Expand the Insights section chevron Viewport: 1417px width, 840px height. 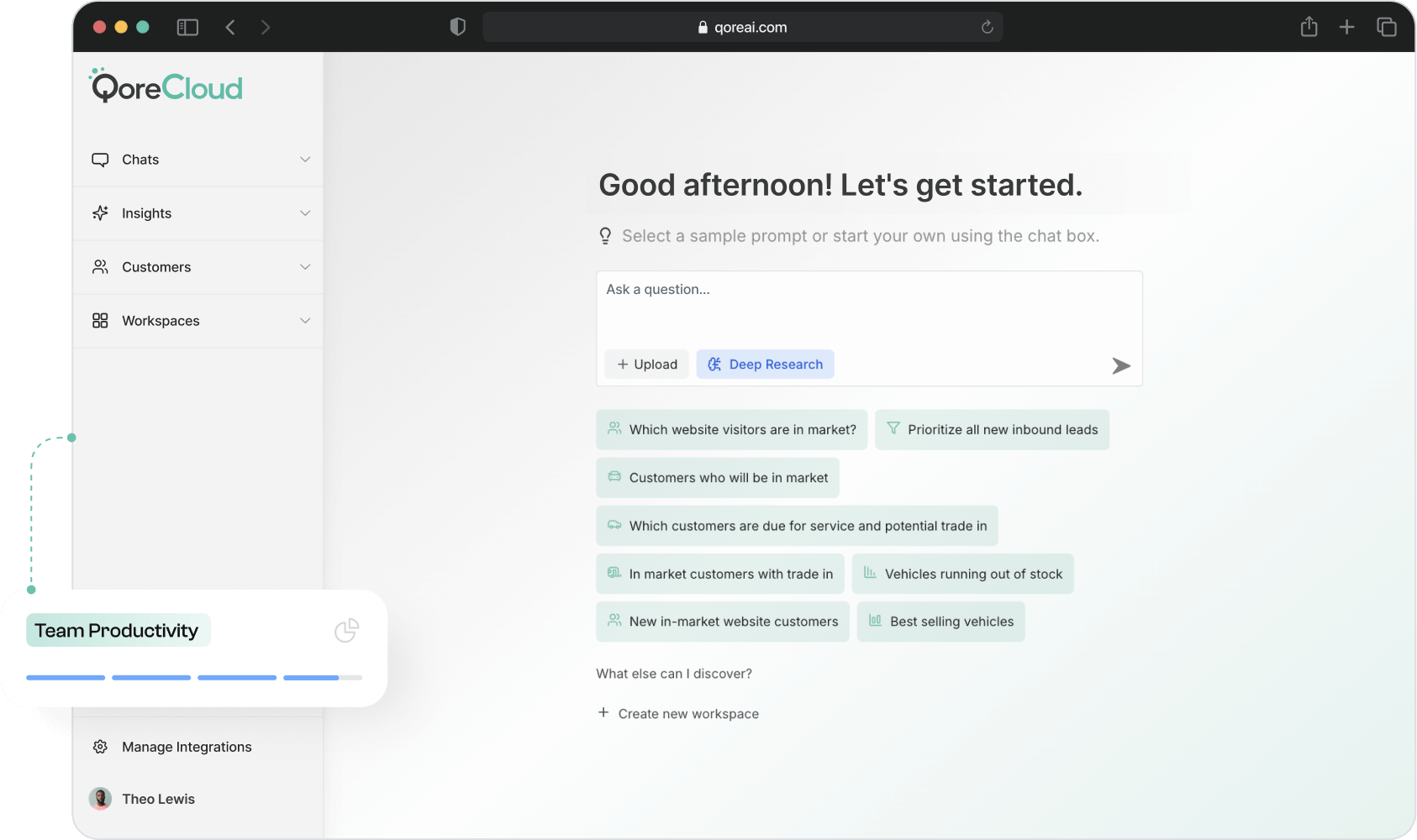(305, 213)
